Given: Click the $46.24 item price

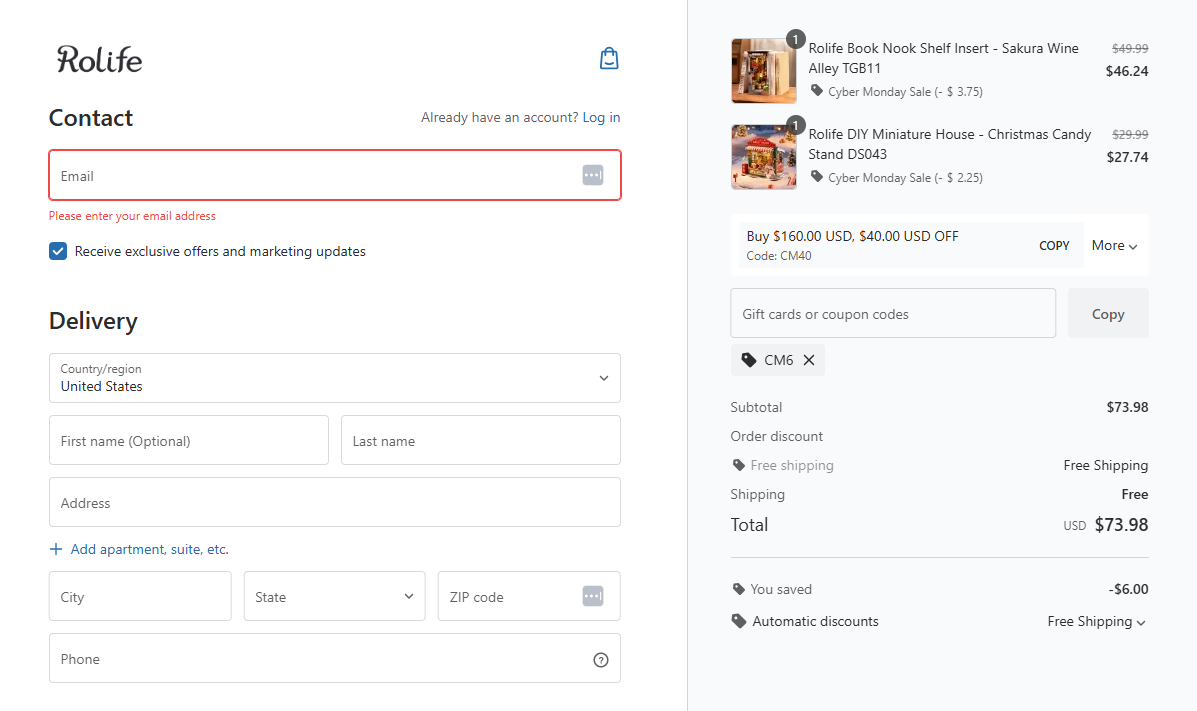Looking at the screenshot, I should point(1127,71).
